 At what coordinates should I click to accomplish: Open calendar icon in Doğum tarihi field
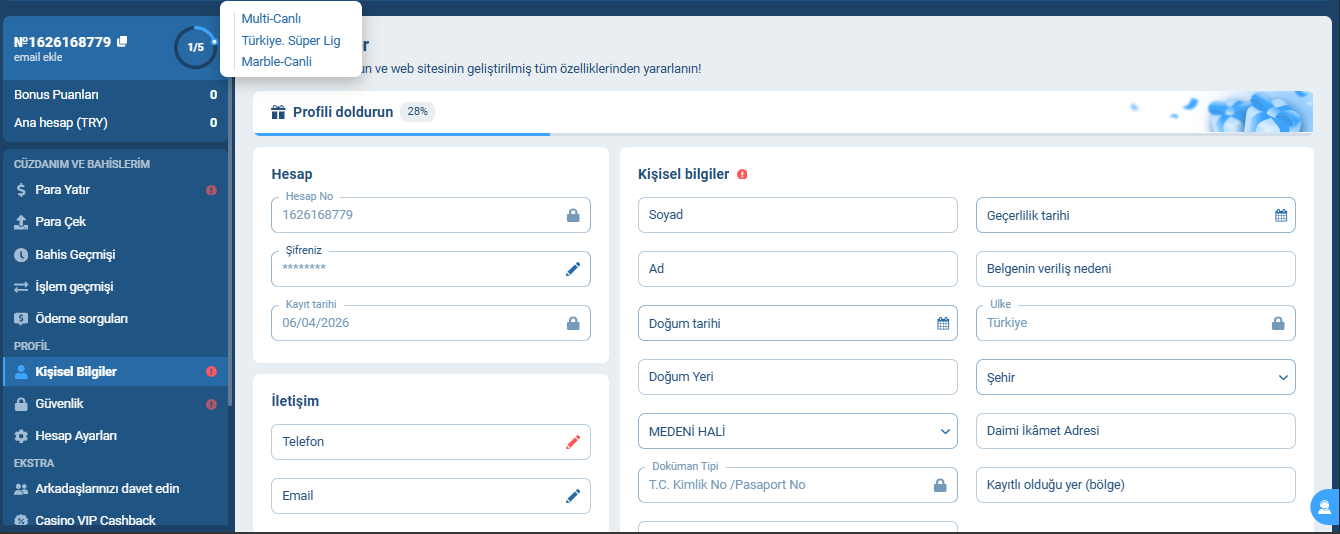click(x=942, y=323)
